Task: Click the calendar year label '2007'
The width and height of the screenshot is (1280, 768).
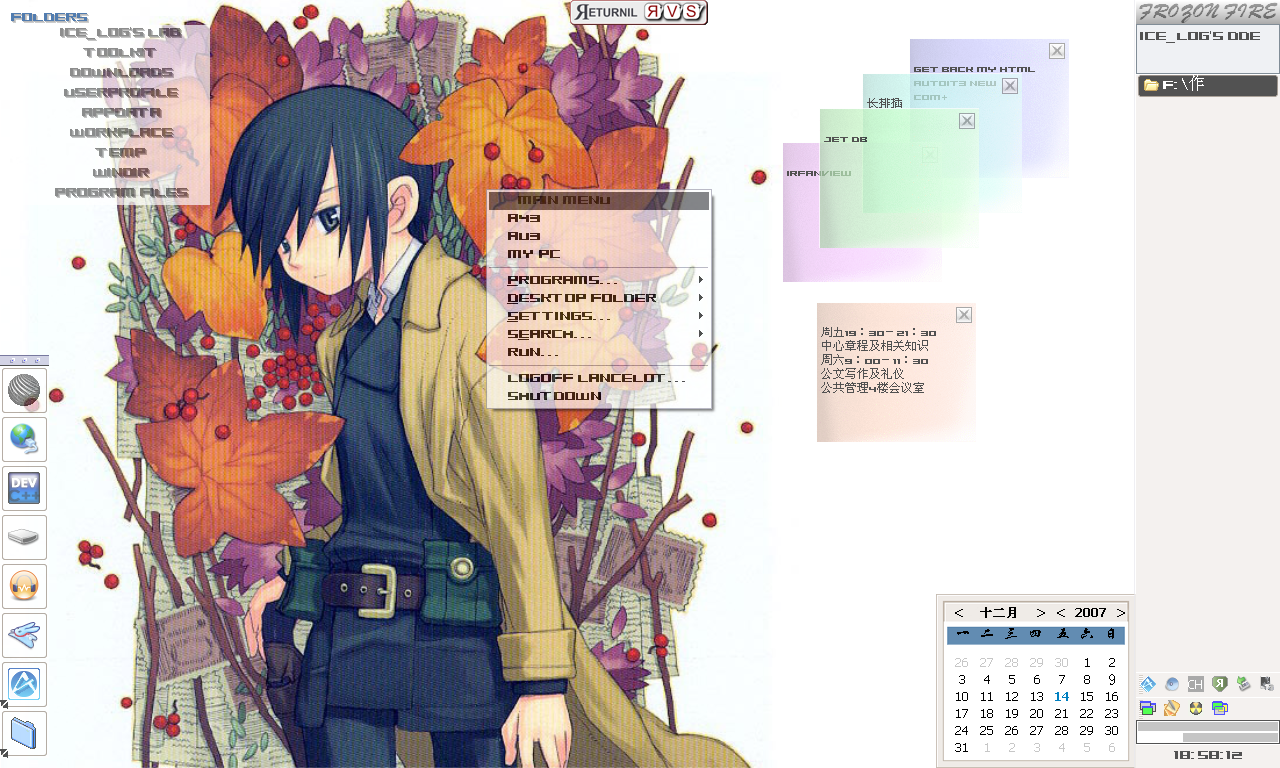Action: pyautogui.click(x=1091, y=612)
